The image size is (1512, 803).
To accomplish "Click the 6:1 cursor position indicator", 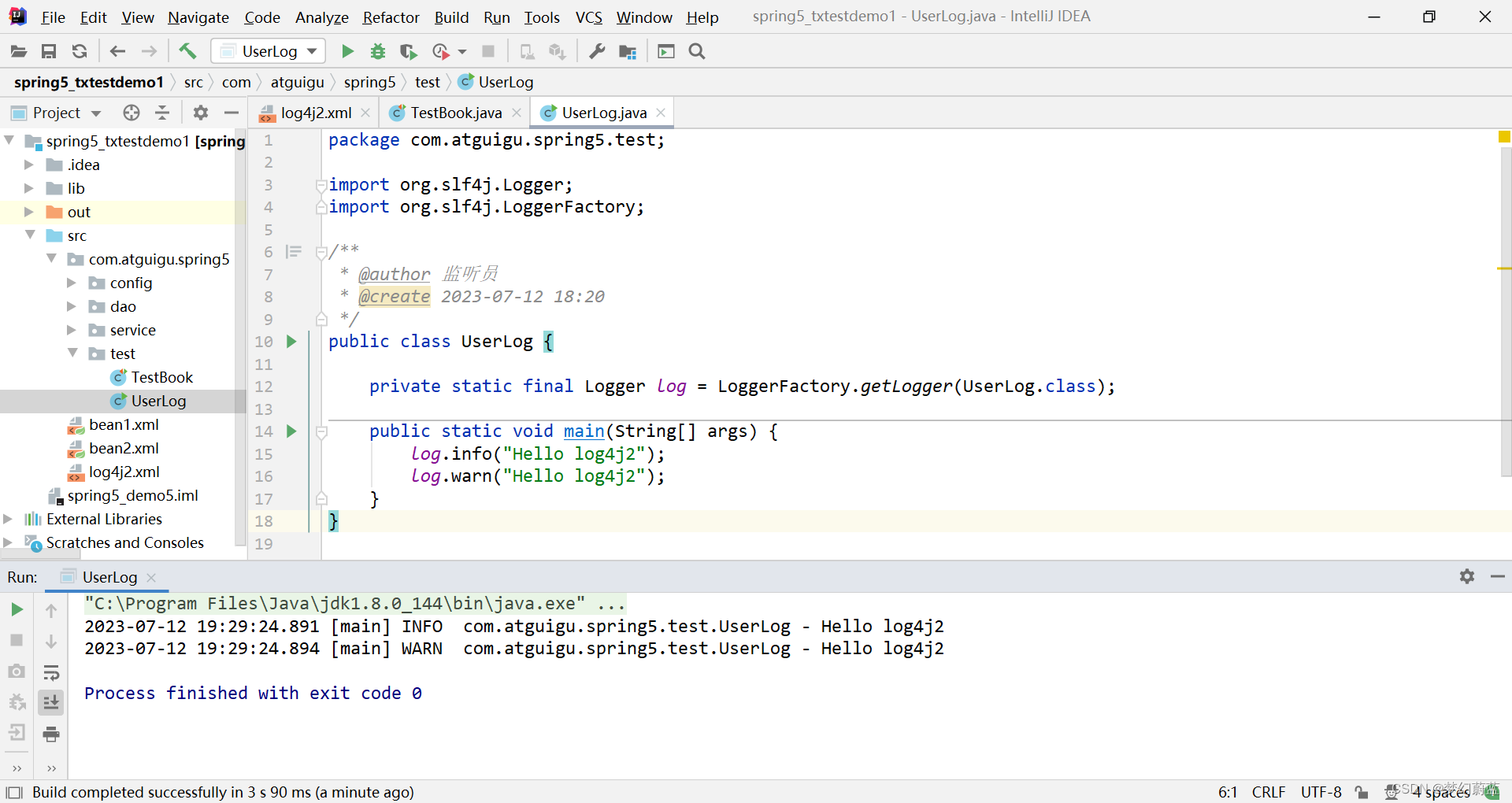I will (x=1228, y=792).
